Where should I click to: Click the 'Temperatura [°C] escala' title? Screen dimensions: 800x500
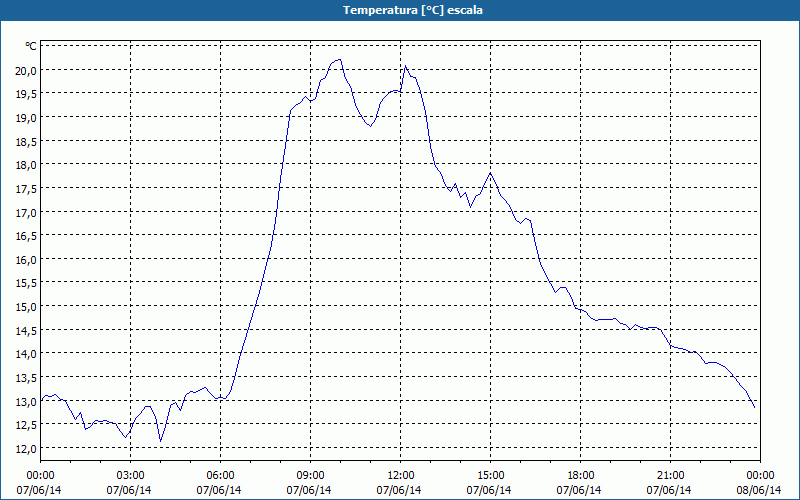point(413,10)
